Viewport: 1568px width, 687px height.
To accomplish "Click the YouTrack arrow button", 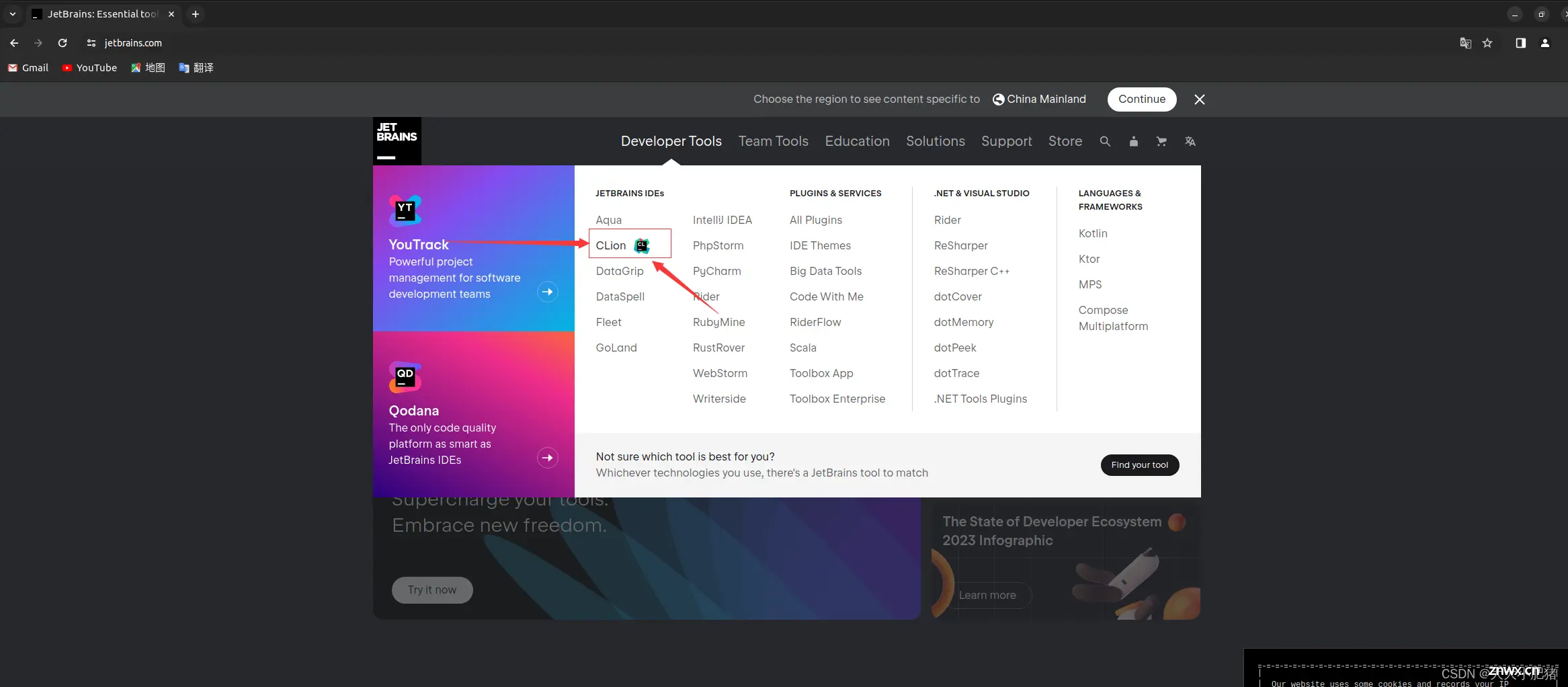I will pos(548,292).
